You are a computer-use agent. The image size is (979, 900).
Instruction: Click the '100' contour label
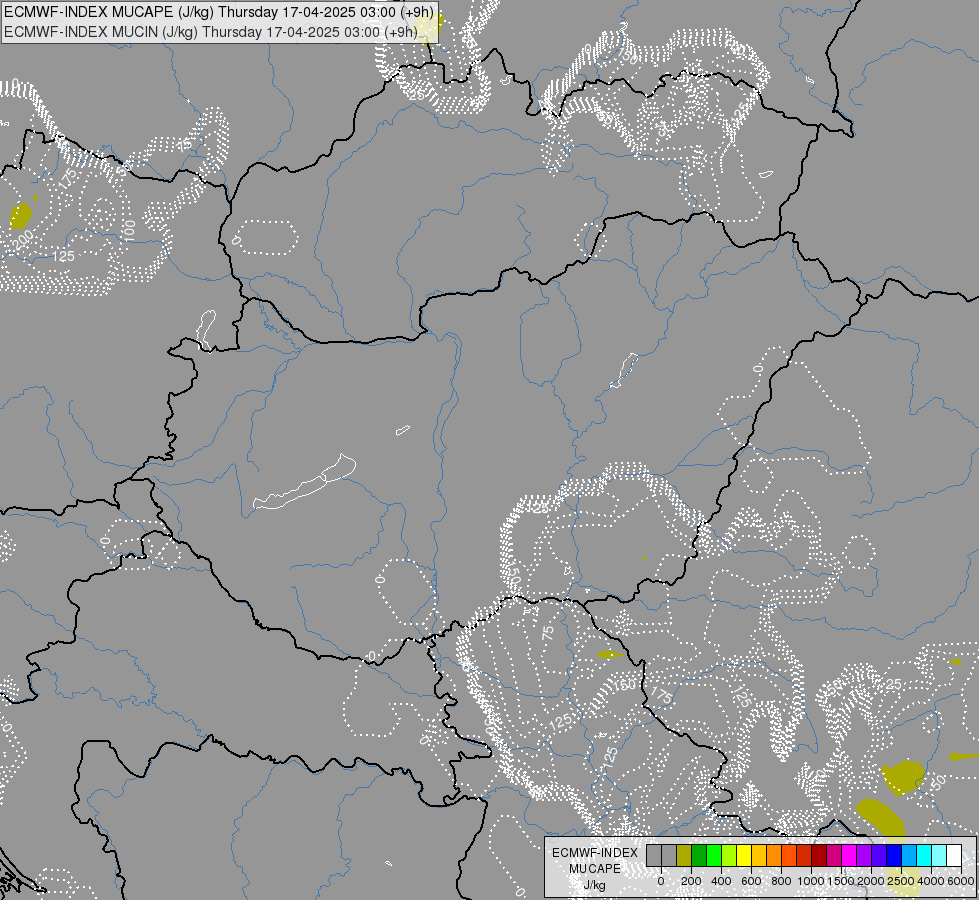pyautogui.click(x=129, y=230)
